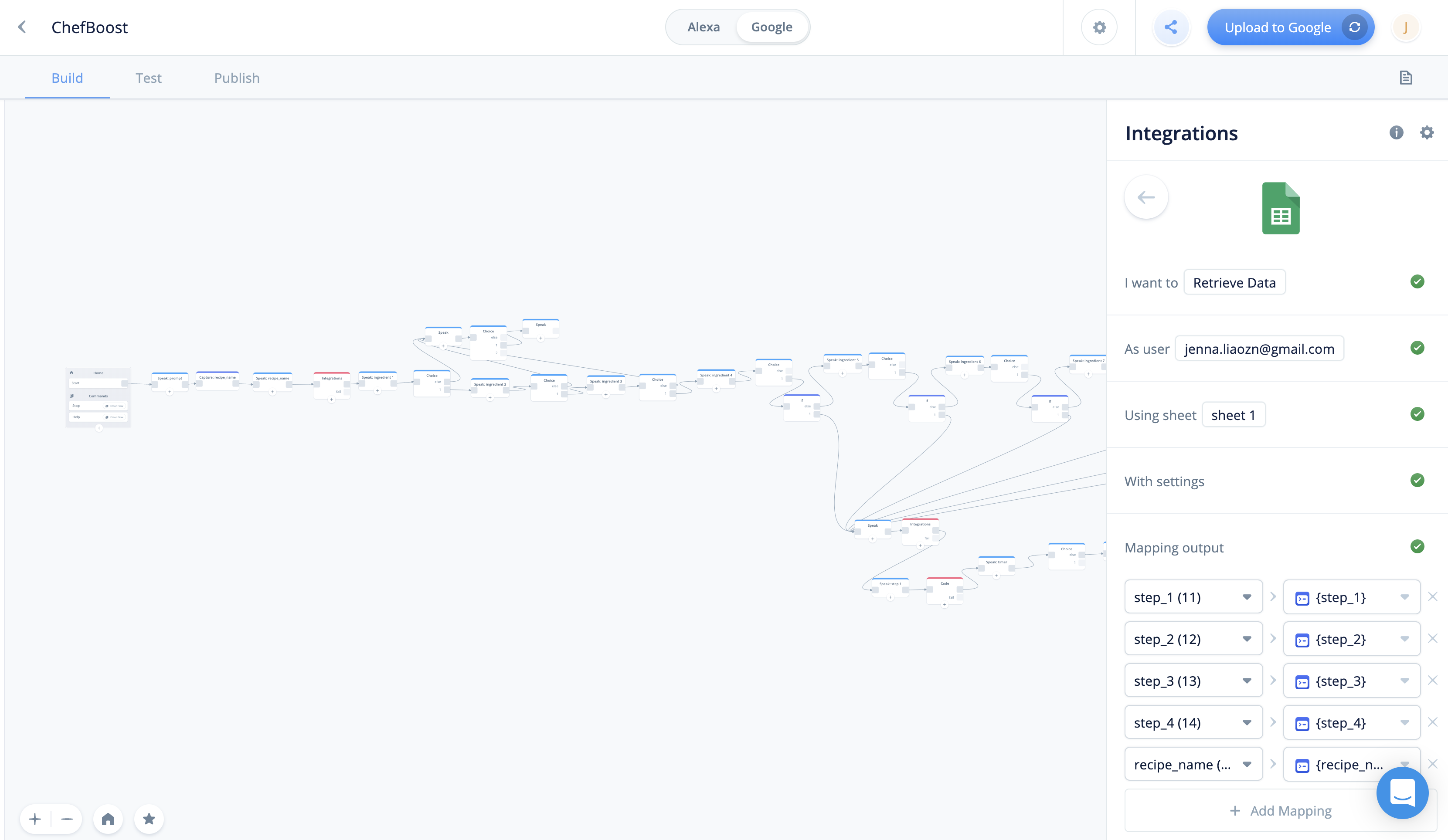Image resolution: width=1448 pixels, height=840 pixels.
Task: Open the Publish tab
Action: coord(237,78)
